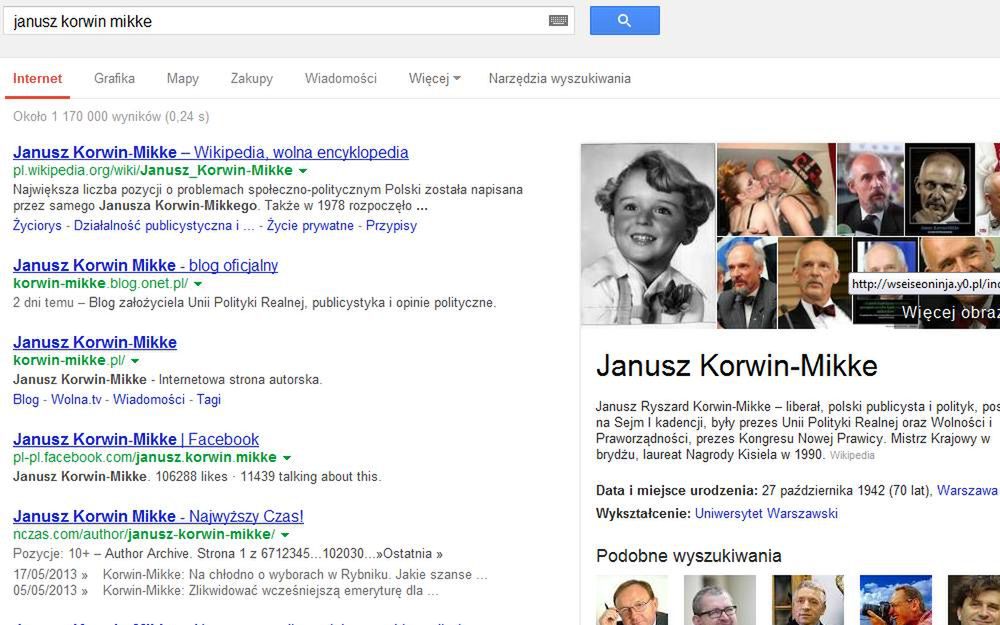Open the Na chłodno o wyborach w Rybniku entry
This screenshot has height=625, width=1000.
295,574
